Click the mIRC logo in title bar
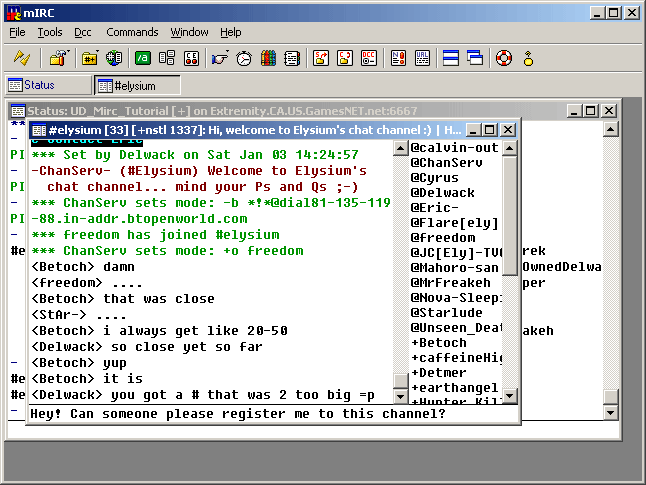 pyautogui.click(x=14, y=13)
